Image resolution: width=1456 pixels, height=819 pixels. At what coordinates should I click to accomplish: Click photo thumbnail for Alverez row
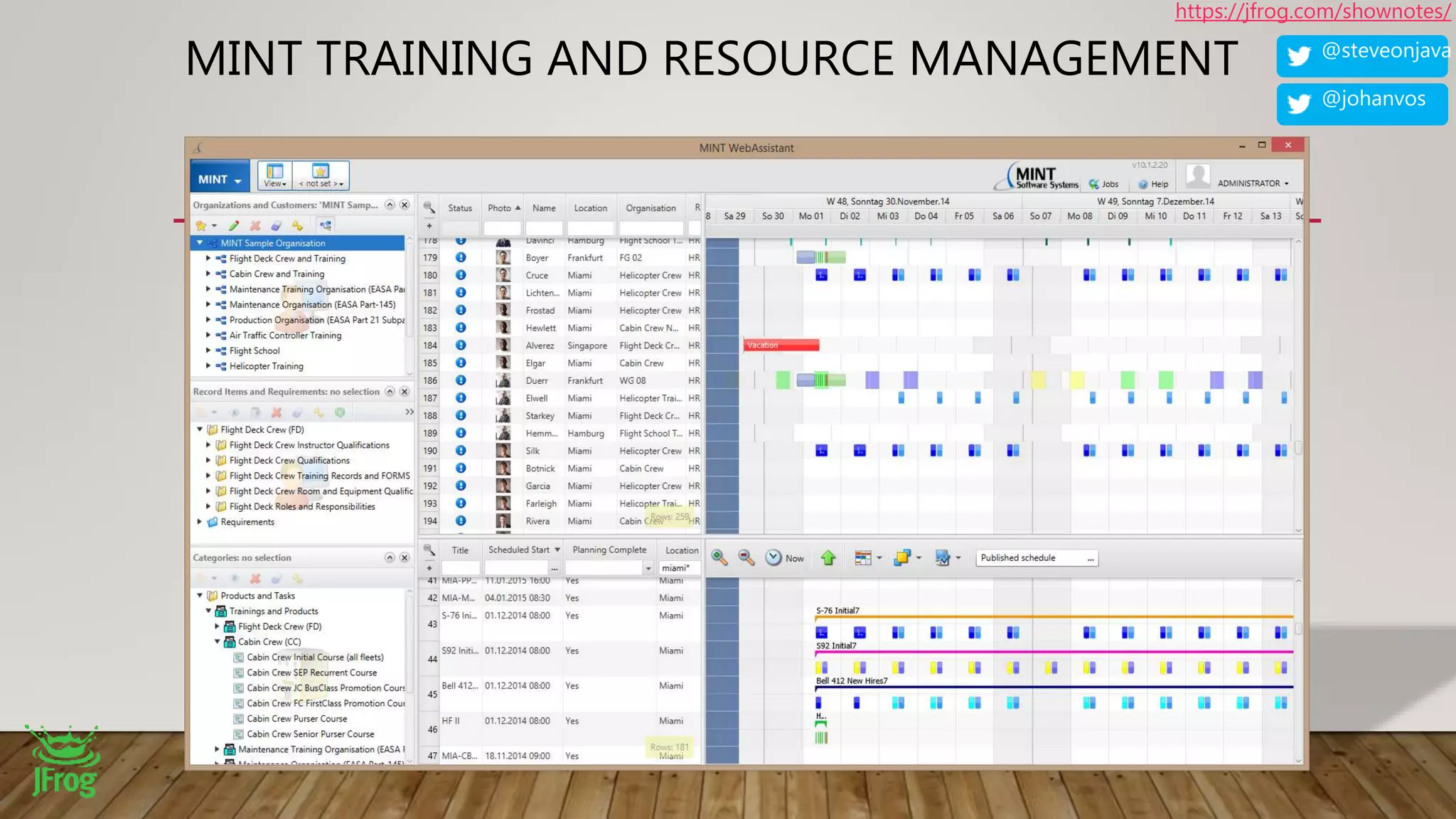click(503, 345)
